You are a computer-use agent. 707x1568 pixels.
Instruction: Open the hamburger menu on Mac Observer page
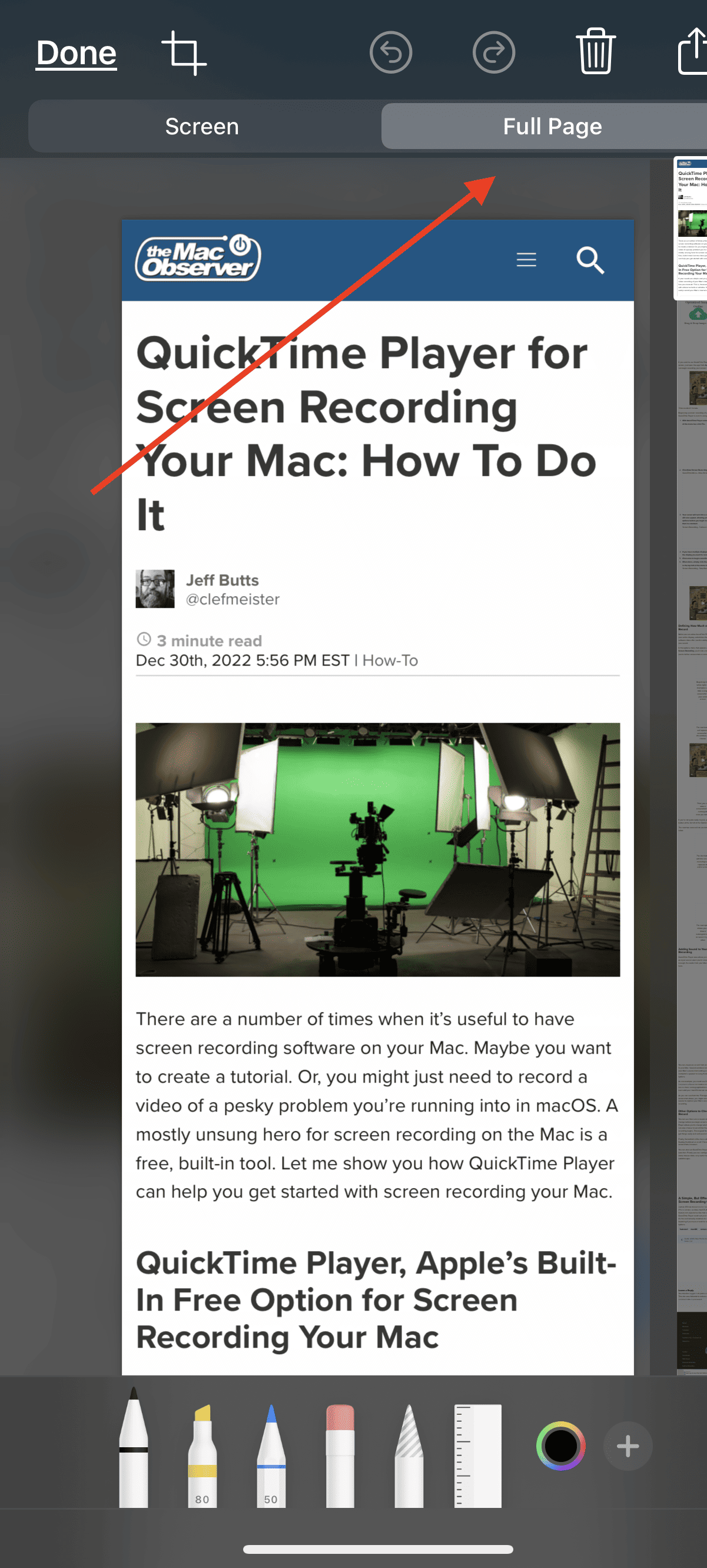point(526,260)
